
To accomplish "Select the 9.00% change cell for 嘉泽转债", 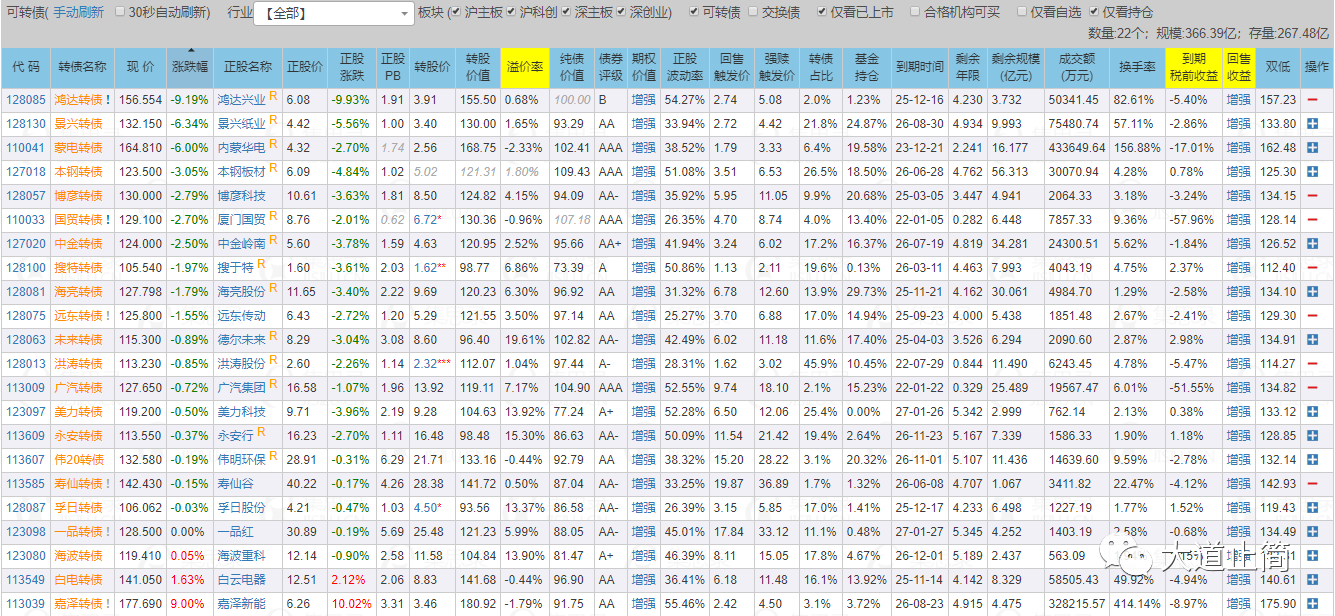I will 188,604.
